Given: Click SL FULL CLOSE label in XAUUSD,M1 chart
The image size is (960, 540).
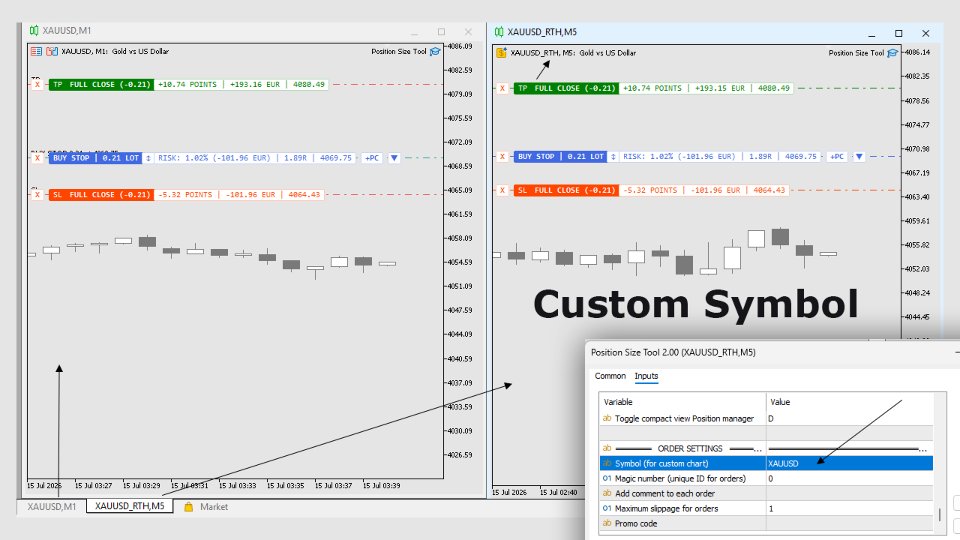Looking at the screenshot, I should click(x=101, y=195).
